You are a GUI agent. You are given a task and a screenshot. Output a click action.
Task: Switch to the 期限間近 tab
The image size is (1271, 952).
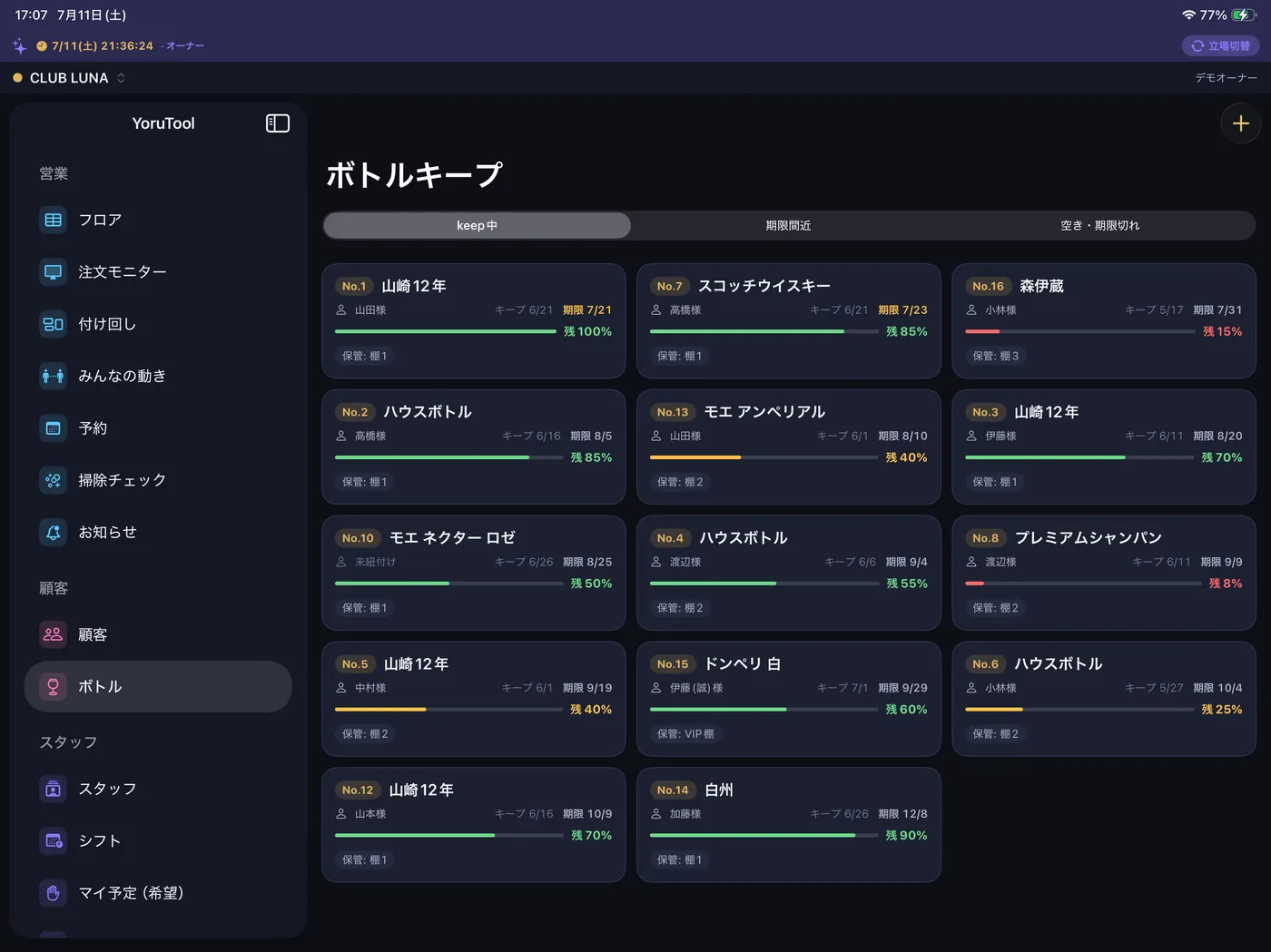[788, 225]
